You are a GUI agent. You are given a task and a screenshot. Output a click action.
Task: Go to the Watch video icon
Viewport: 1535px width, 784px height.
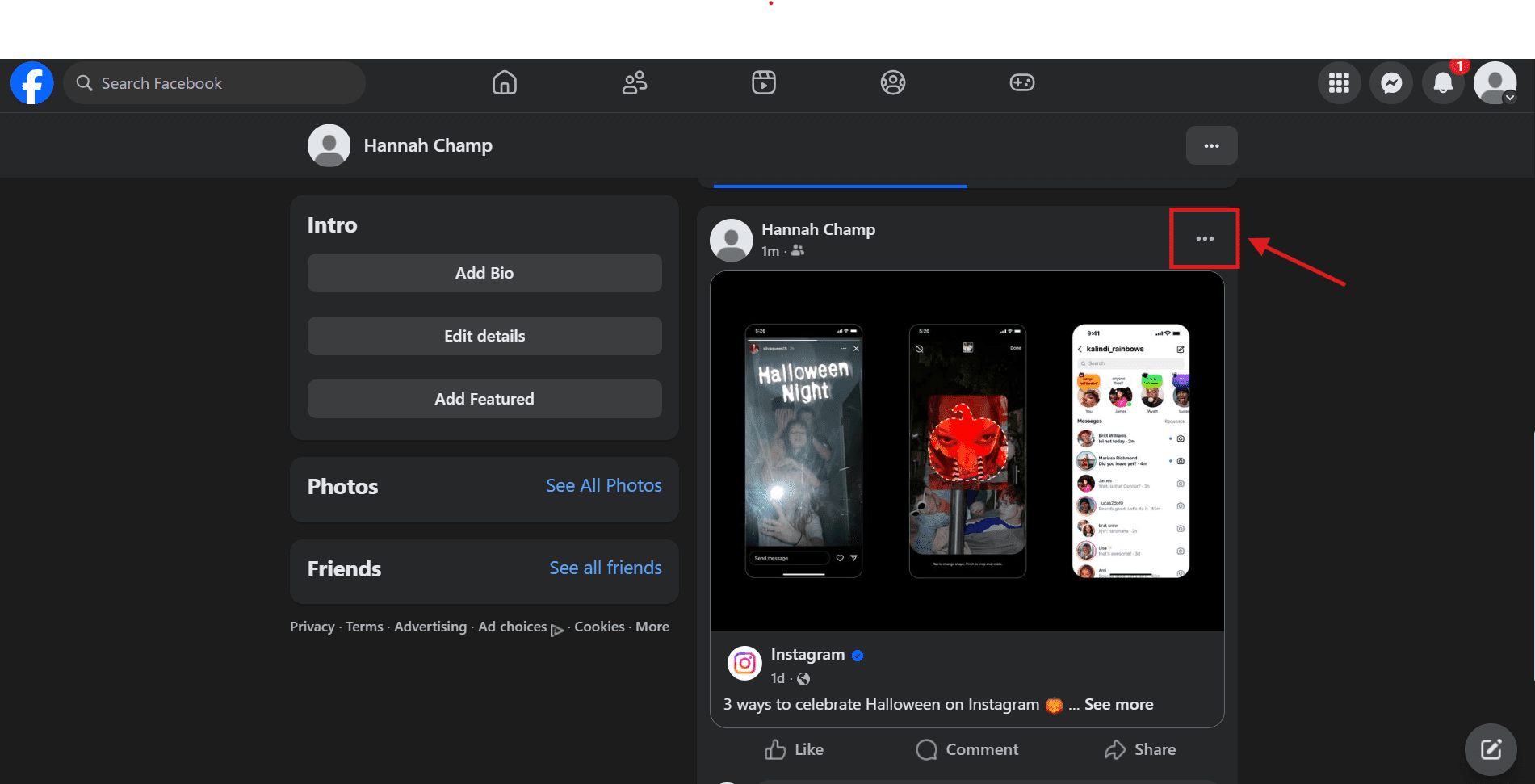click(x=763, y=83)
